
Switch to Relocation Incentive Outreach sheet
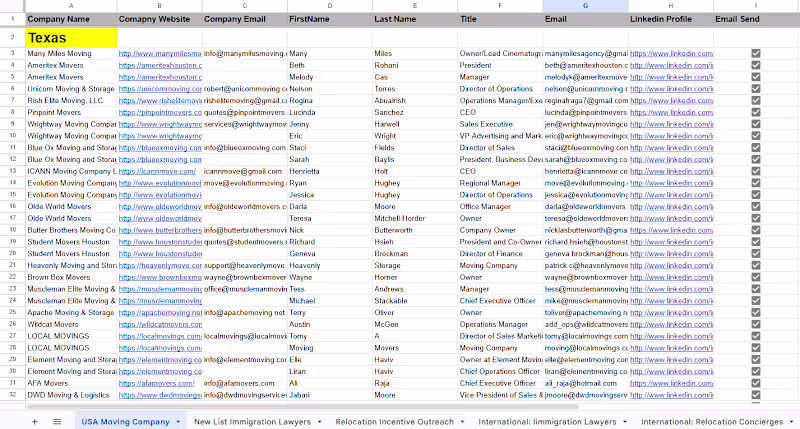click(394, 422)
